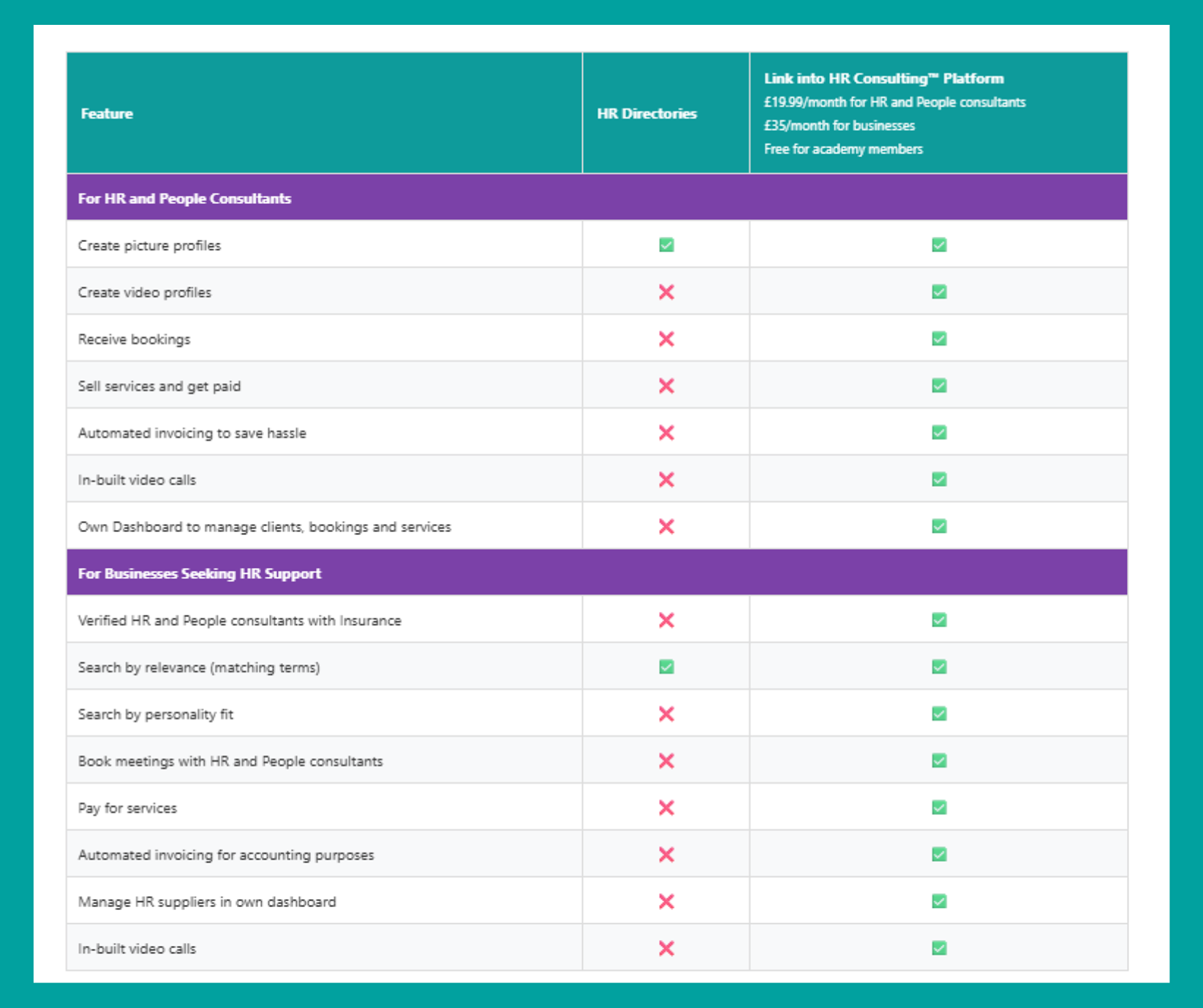Click HR Directories checkmark for Search by relevance

[666, 667]
